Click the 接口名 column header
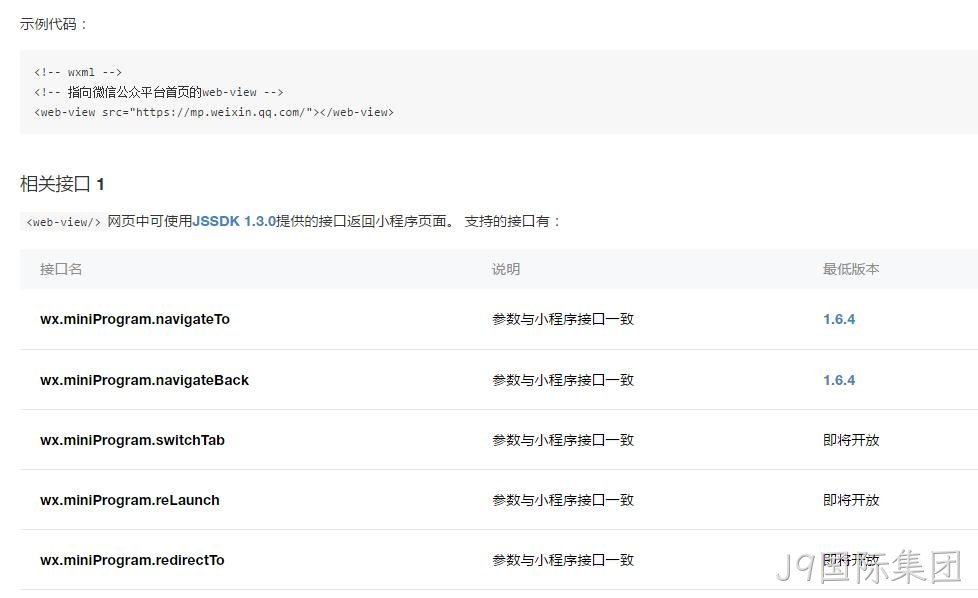This screenshot has width=978, height=598. 61,269
